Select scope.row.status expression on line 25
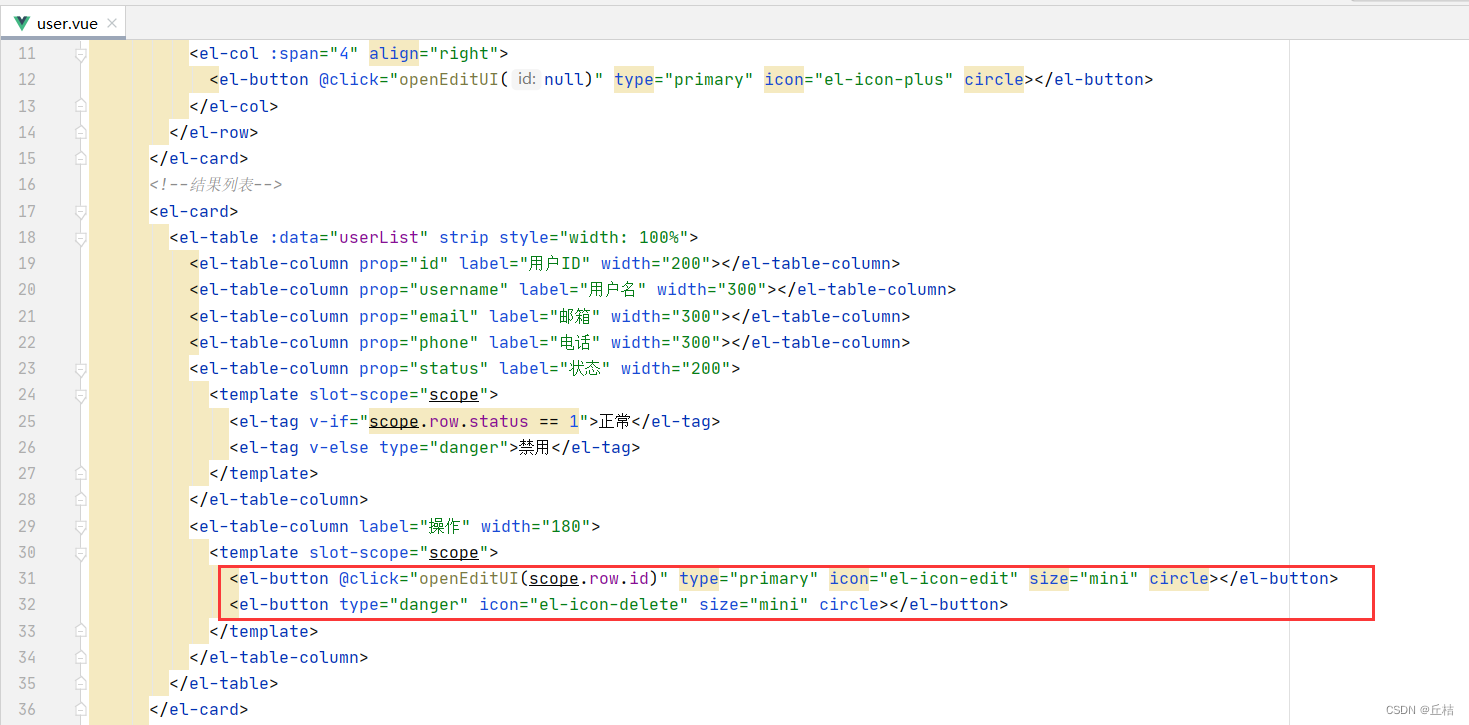The image size is (1469, 725). pos(444,421)
